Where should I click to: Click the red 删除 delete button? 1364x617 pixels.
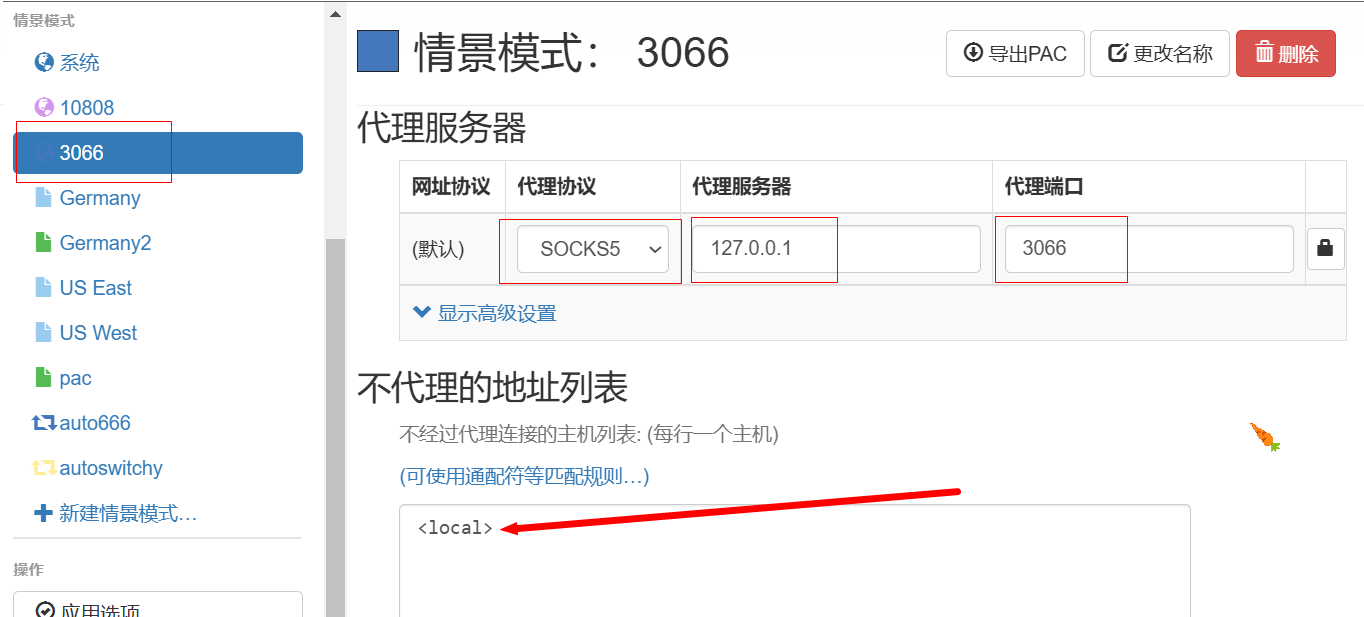pos(1286,53)
